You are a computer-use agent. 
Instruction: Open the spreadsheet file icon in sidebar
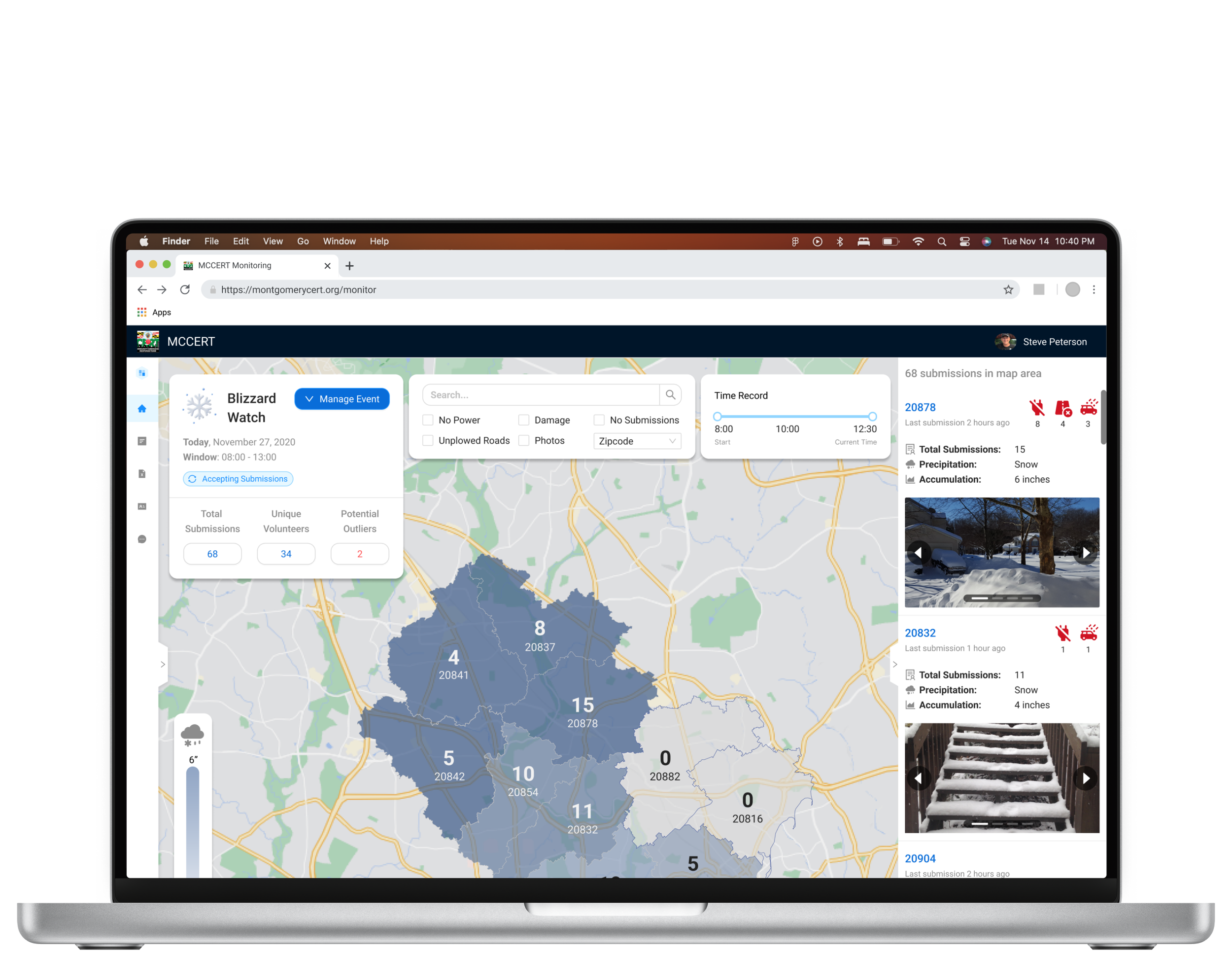pos(142,474)
